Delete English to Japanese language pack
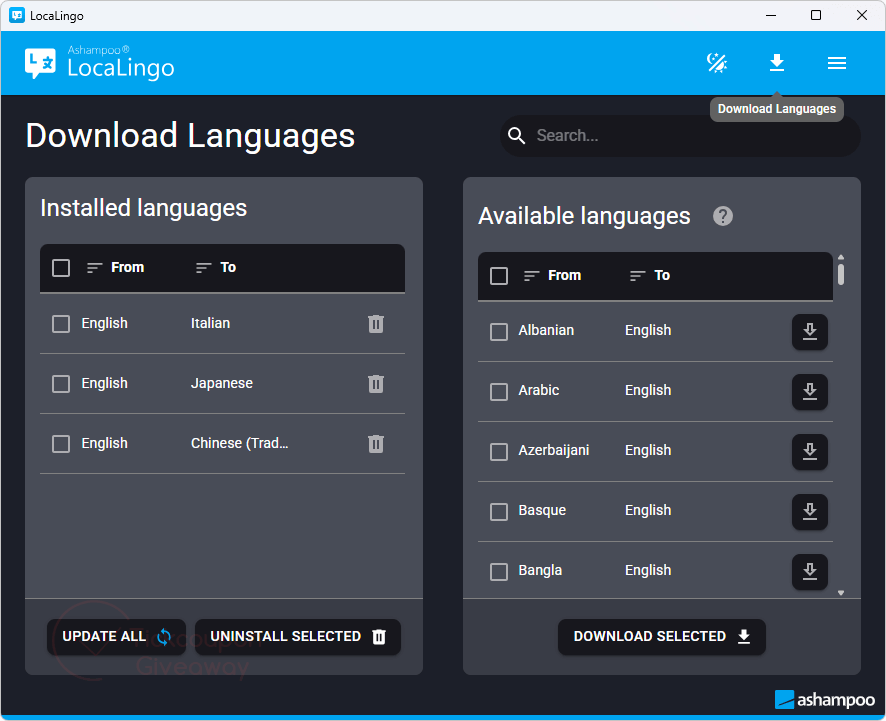This screenshot has height=721, width=886. 376,384
